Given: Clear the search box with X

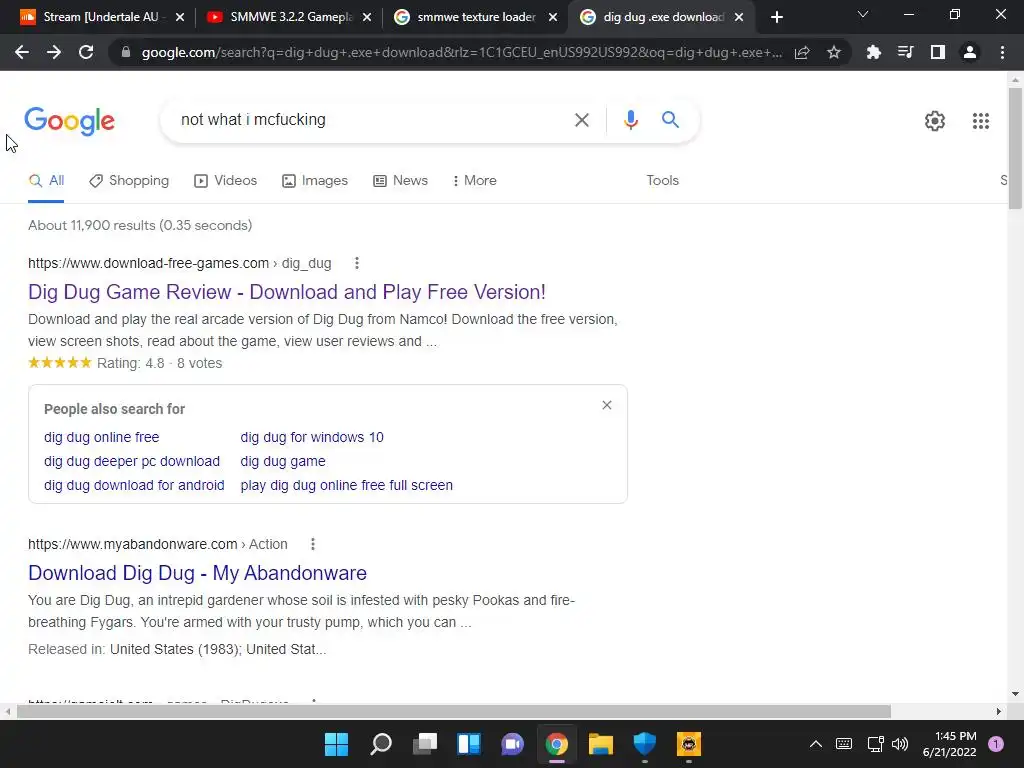Looking at the screenshot, I should point(581,120).
